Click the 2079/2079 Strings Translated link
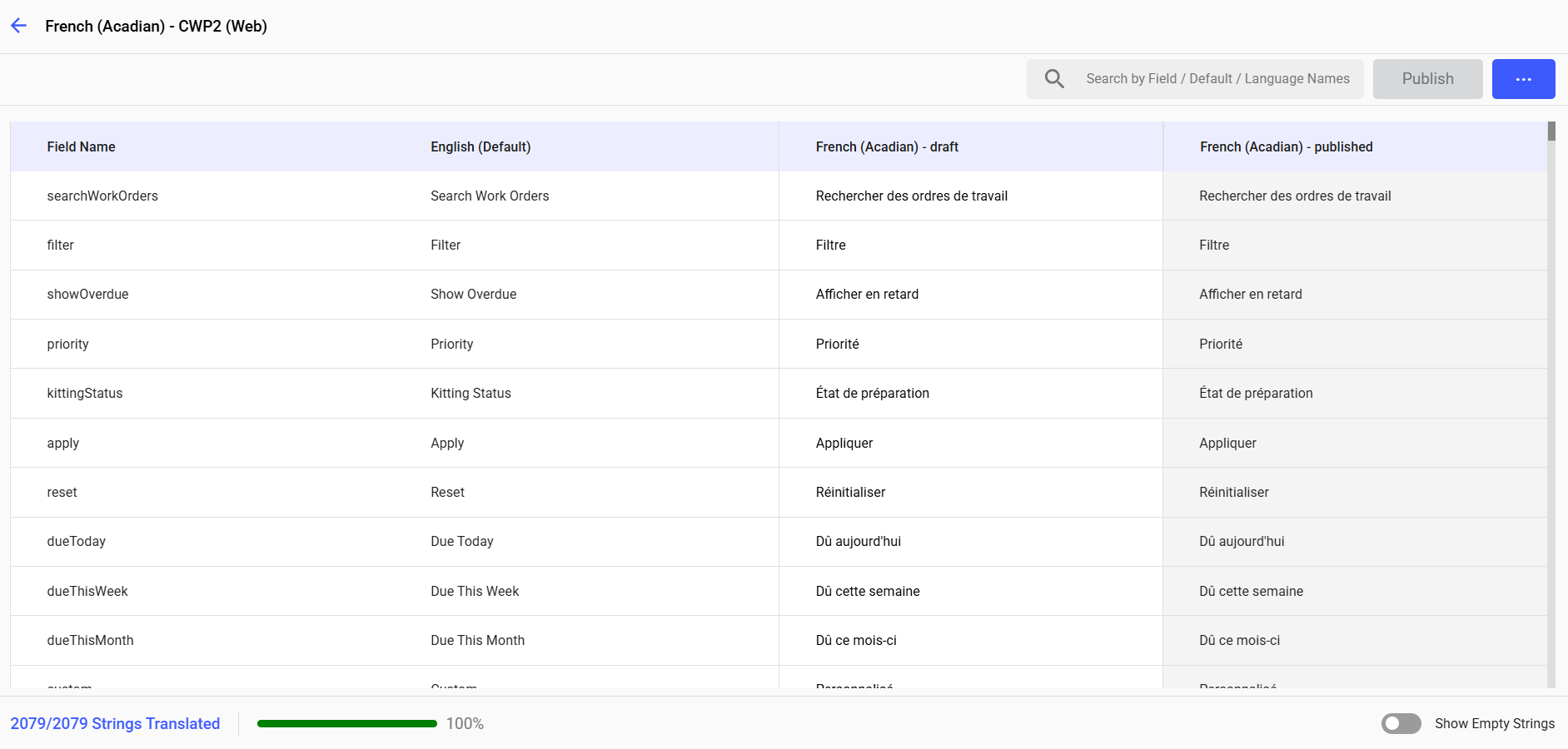This screenshot has height=749, width=1568. [x=115, y=723]
